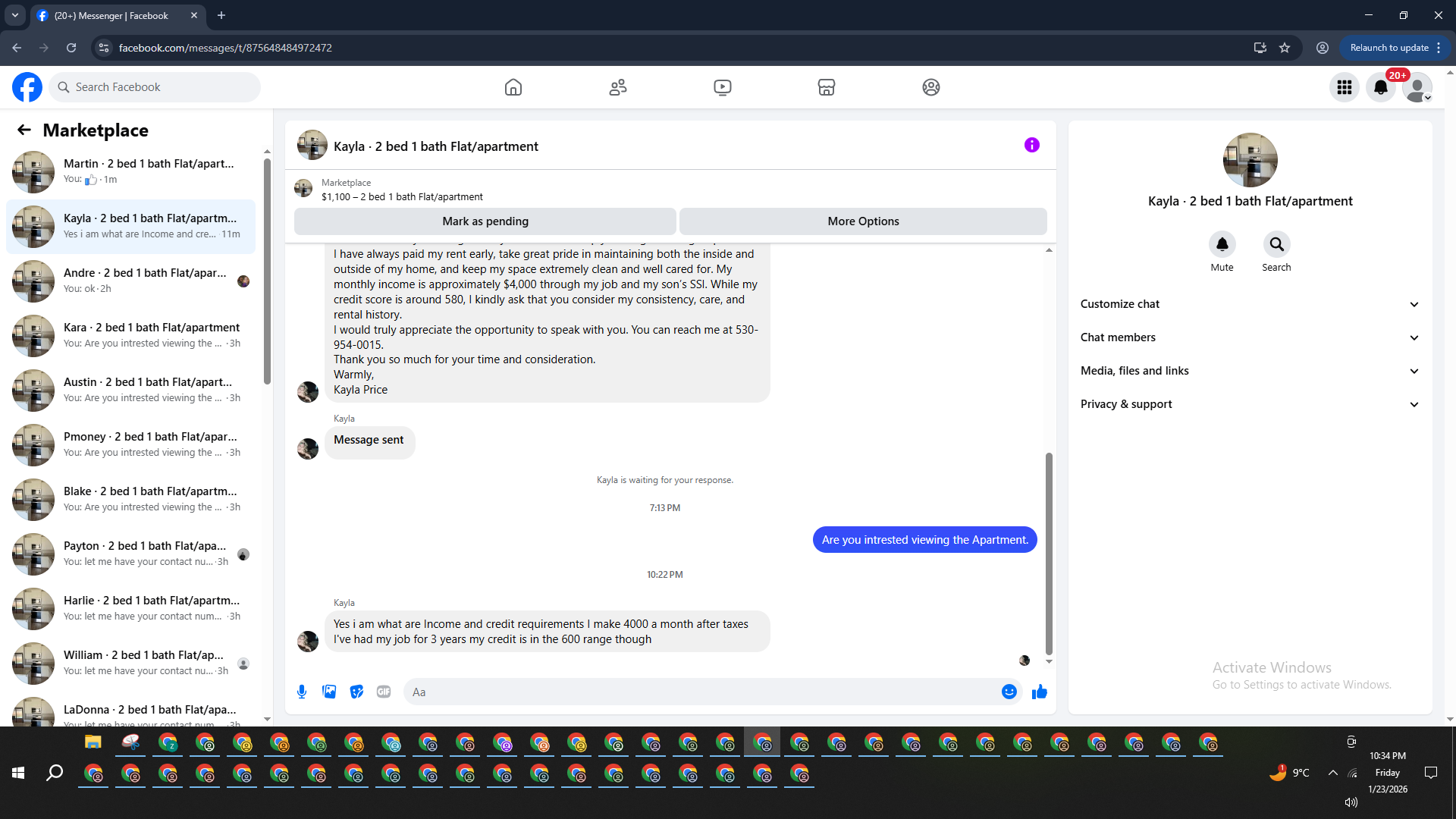Open Facebook notifications bell
The height and width of the screenshot is (819, 1456).
(1380, 87)
